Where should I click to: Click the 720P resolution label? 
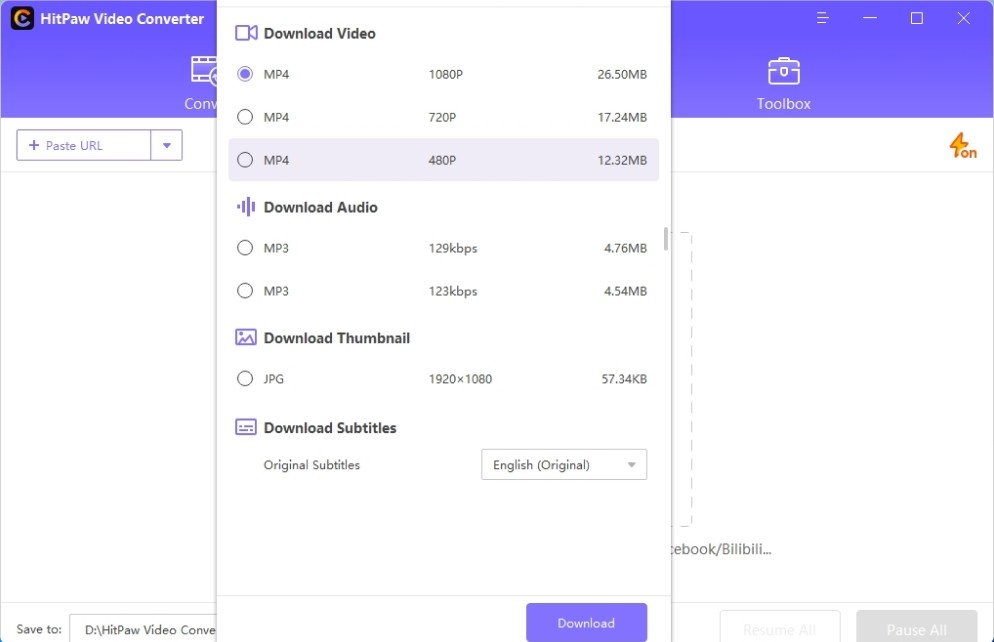442,117
